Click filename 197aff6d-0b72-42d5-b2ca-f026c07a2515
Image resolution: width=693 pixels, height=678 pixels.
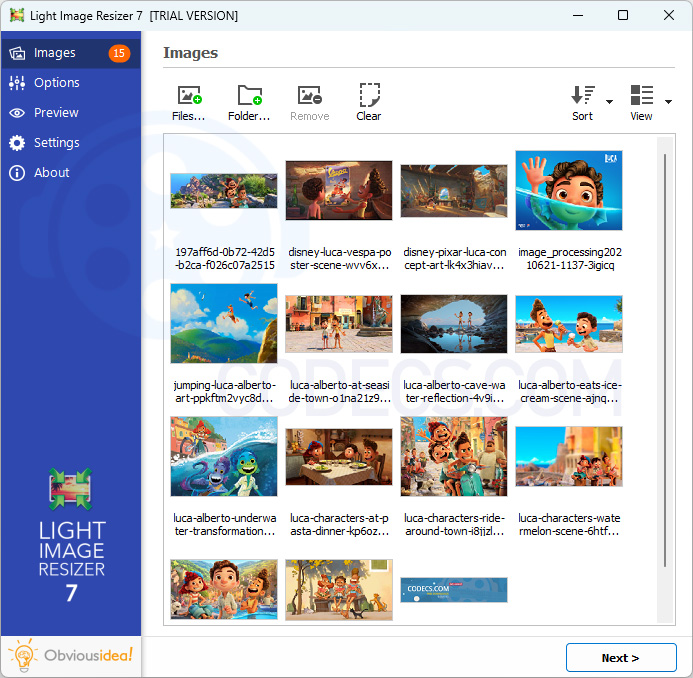coord(225,259)
